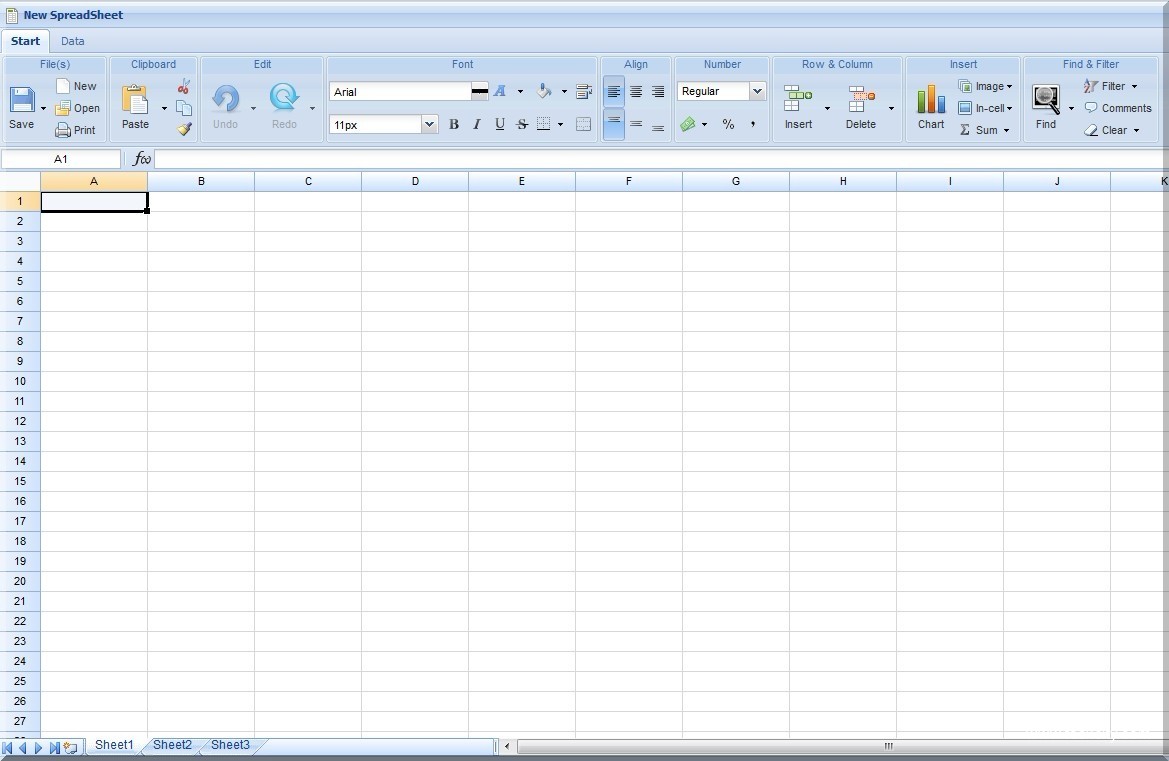Switch to the Sheet2 tab

172,745
